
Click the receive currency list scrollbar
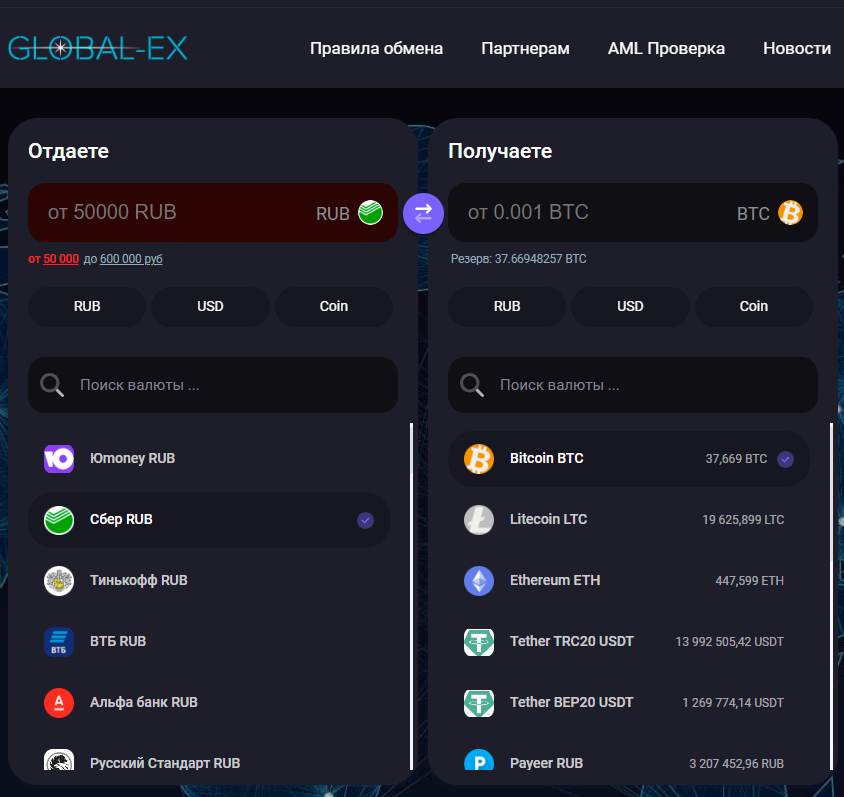831,596
